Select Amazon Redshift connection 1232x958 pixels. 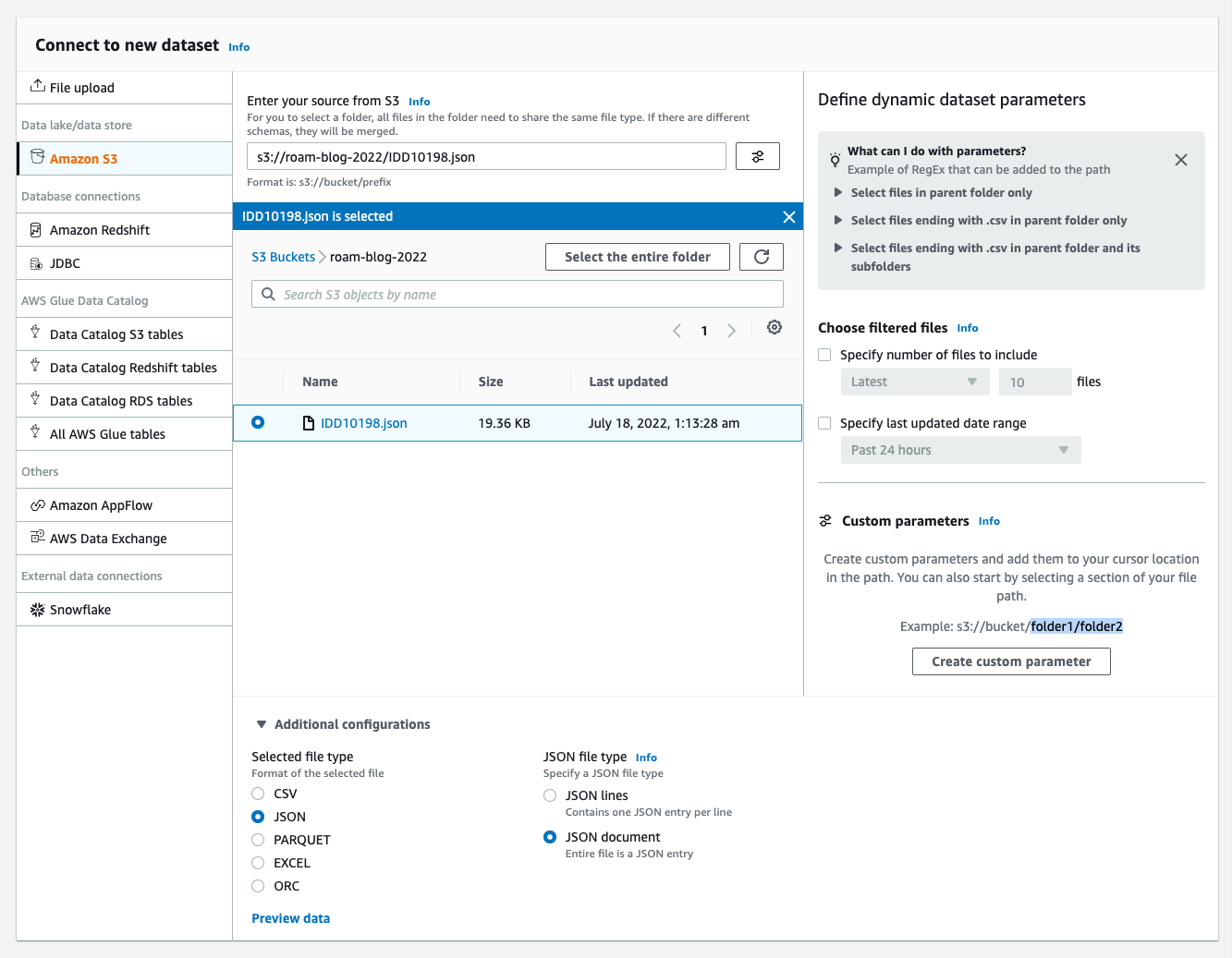125,230
